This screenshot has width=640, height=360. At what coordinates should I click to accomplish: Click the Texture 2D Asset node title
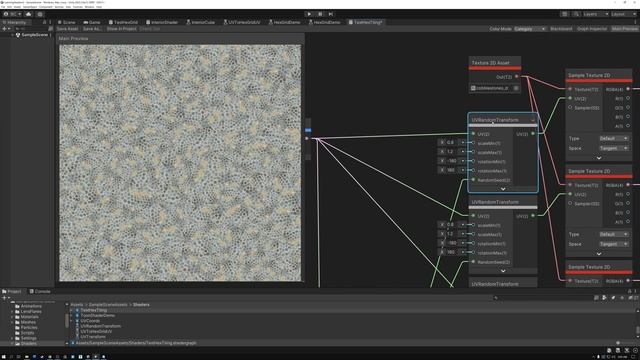[x=491, y=63]
